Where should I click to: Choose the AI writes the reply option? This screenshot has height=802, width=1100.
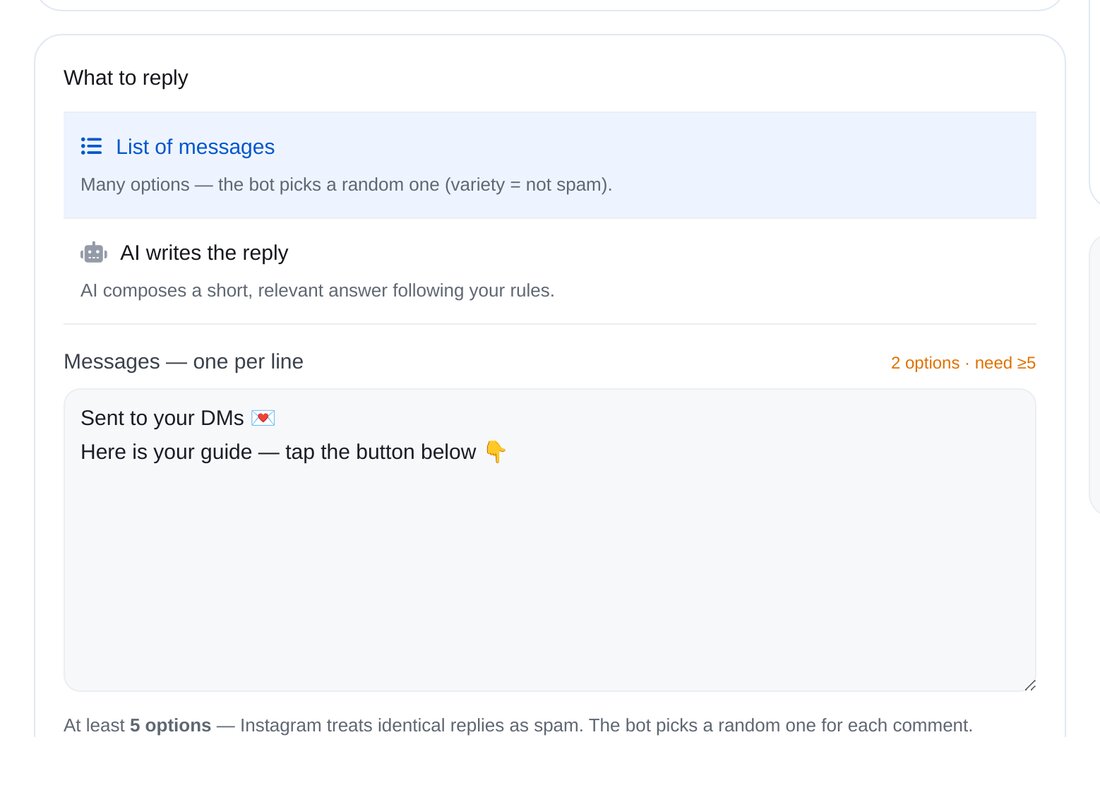(x=549, y=271)
